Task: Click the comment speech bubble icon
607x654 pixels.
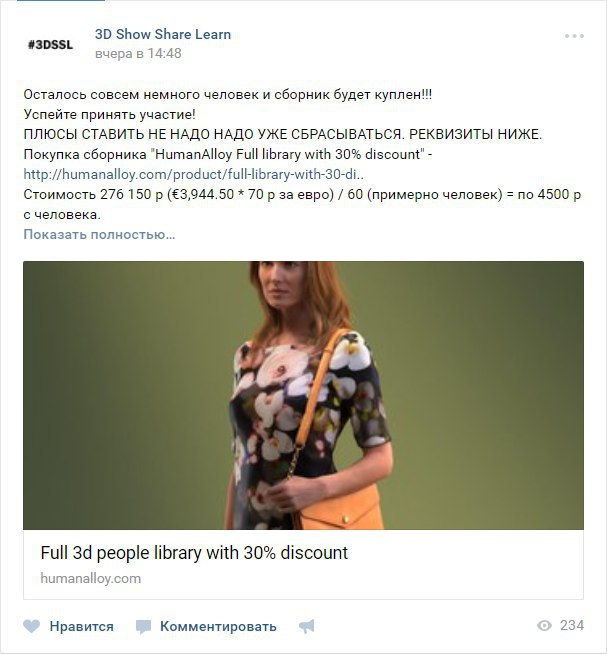Action: pyautogui.click(x=143, y=627)
